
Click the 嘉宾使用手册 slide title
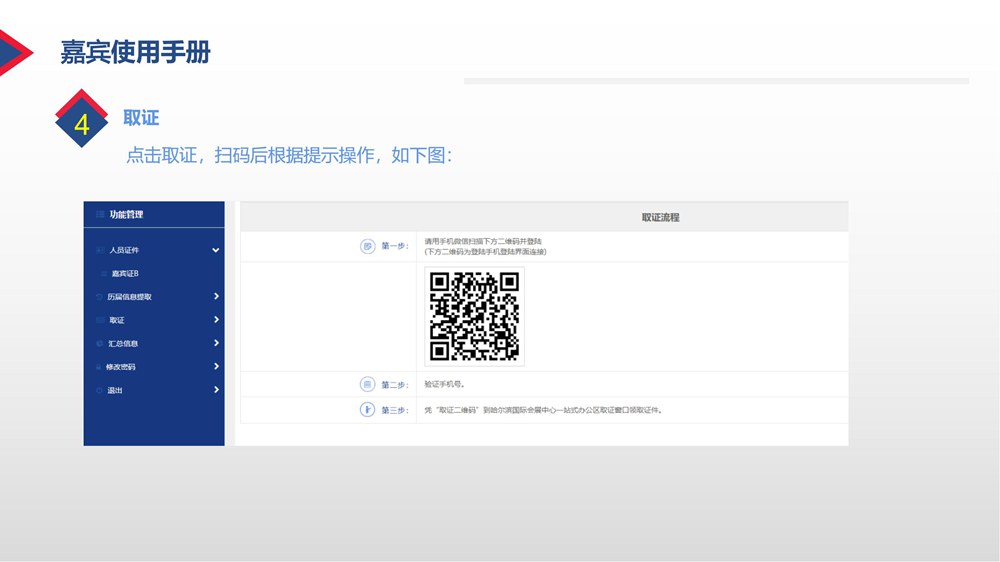[x=135, y=52]
